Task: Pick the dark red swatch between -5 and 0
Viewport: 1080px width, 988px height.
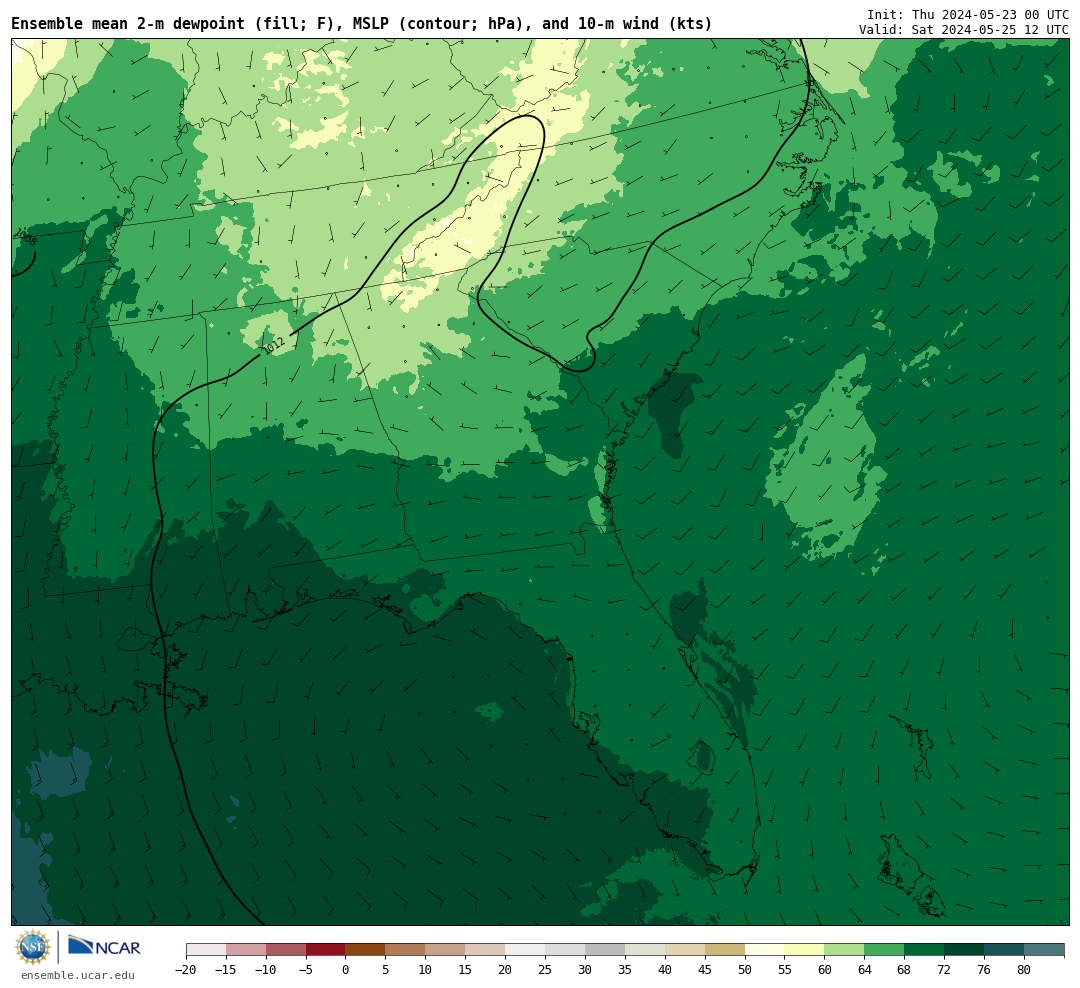Action: click(x=326, y=949)
